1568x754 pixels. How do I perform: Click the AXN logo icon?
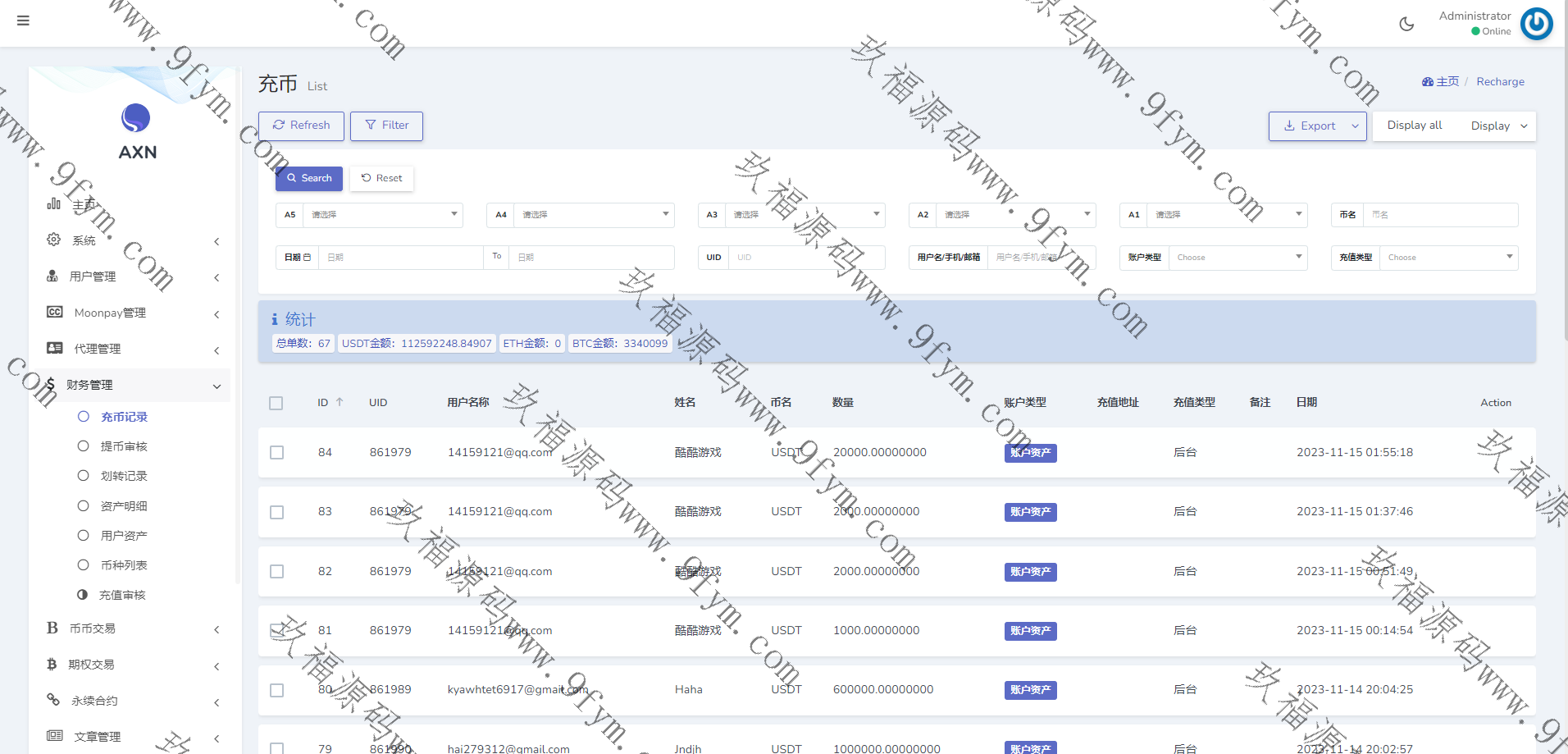coord(136,118)
